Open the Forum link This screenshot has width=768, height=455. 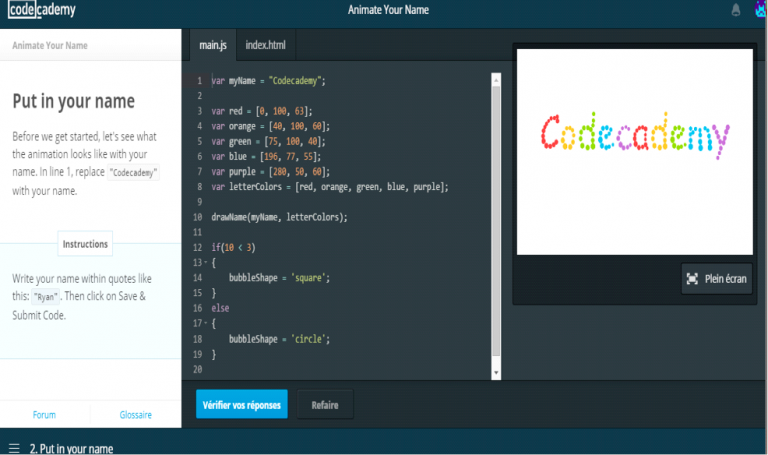44,415
